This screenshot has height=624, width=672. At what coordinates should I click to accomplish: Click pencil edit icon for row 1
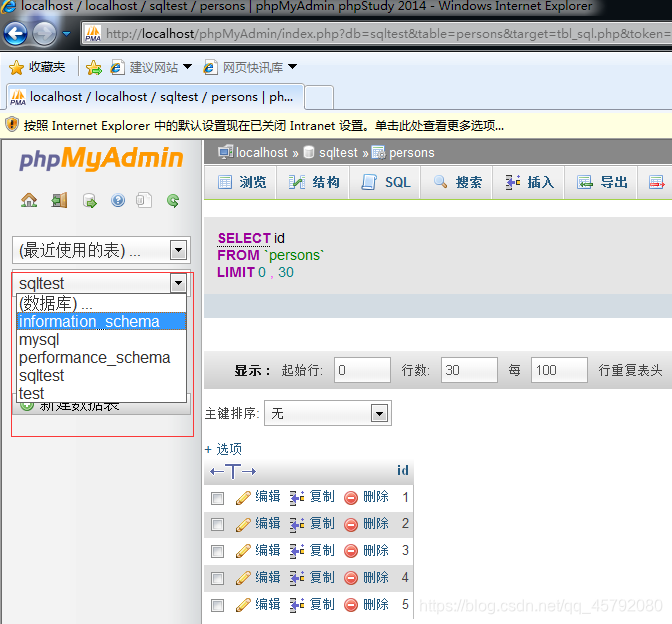243,498
